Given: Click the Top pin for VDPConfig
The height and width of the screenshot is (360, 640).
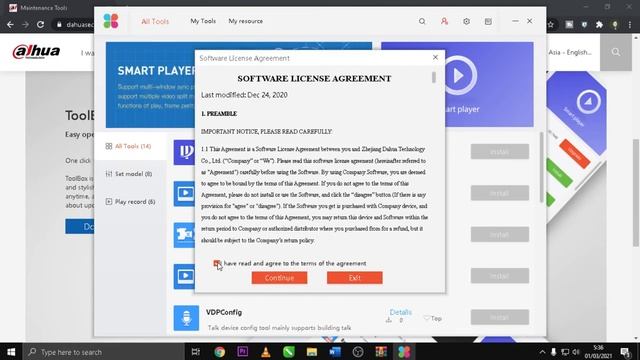Looking at the screenshot, I should tap(433, 318).
